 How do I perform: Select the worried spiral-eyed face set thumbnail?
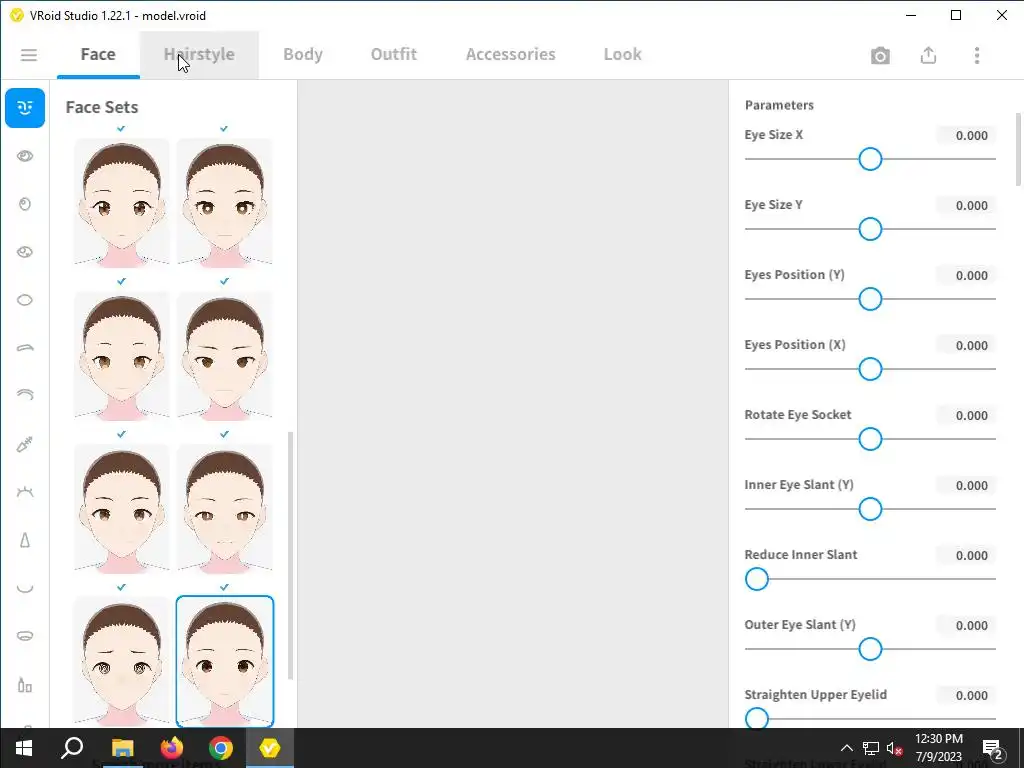(x=121, y=662)
